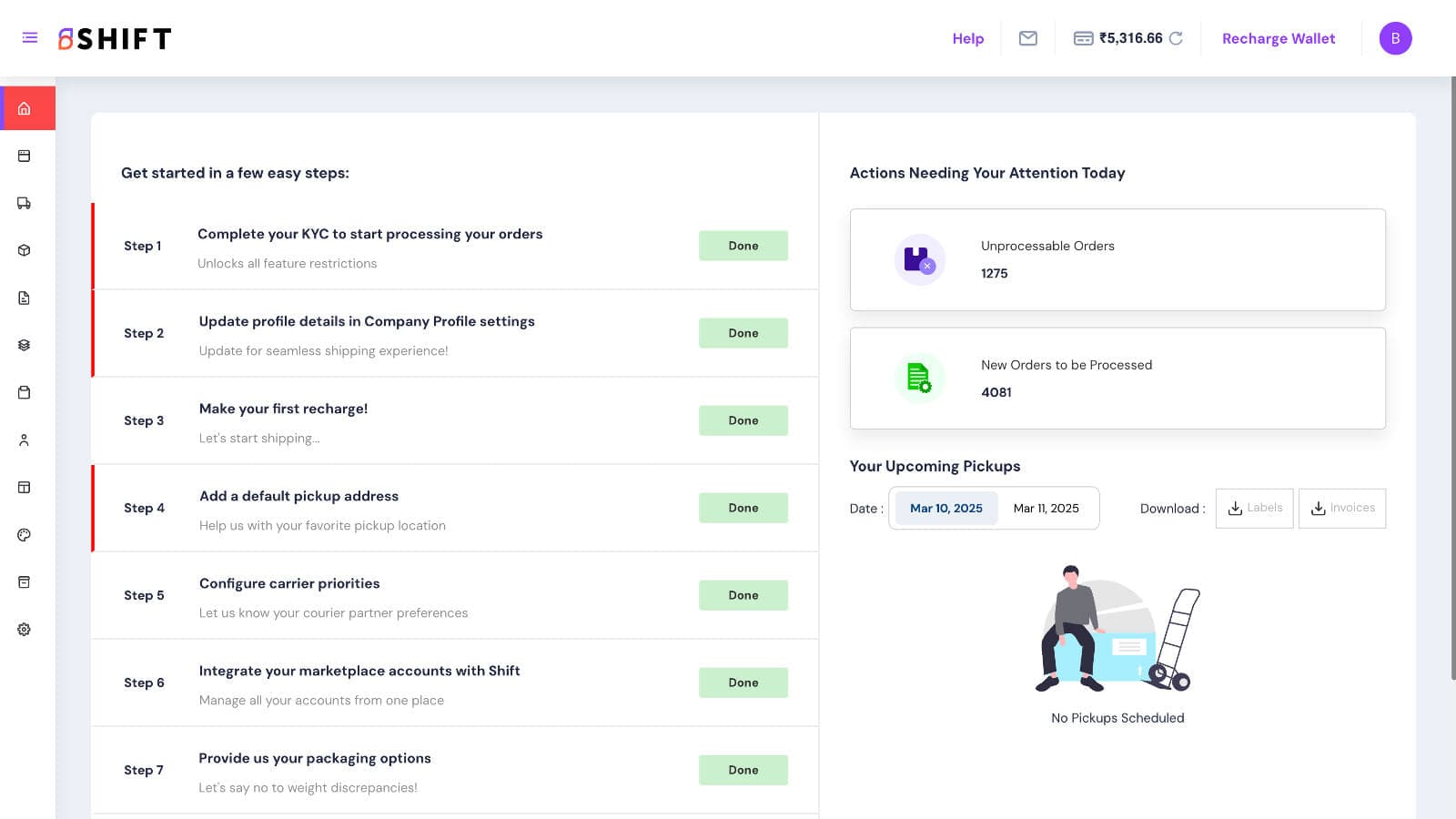Open the settings gear icon in sidebar
Viewport: 1456px width, 819px height.
[25, 629]
